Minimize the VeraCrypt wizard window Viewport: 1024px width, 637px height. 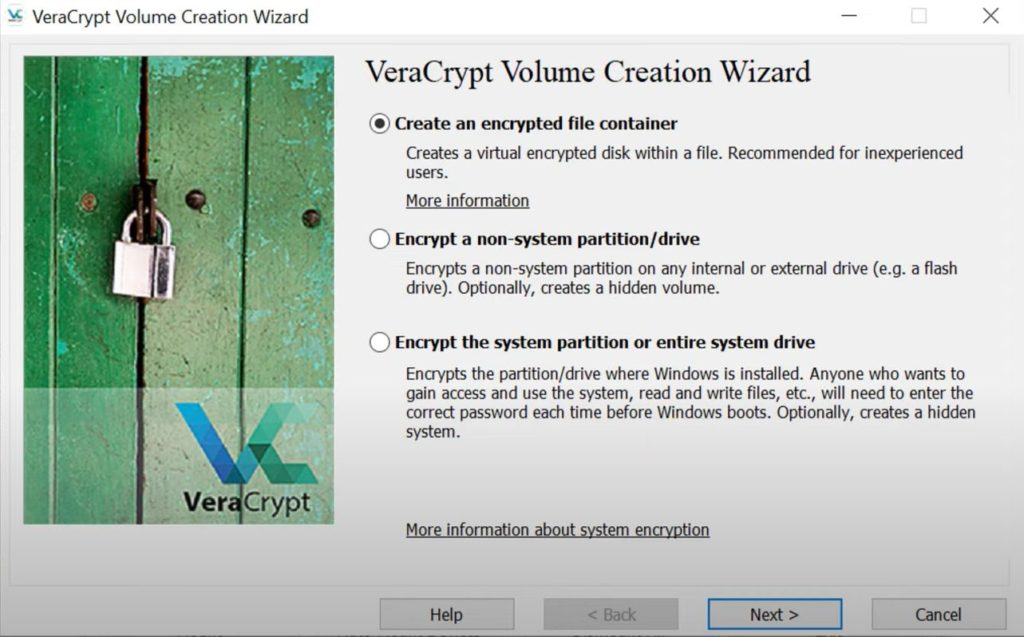pyautogui.click(x=849, y=16)
